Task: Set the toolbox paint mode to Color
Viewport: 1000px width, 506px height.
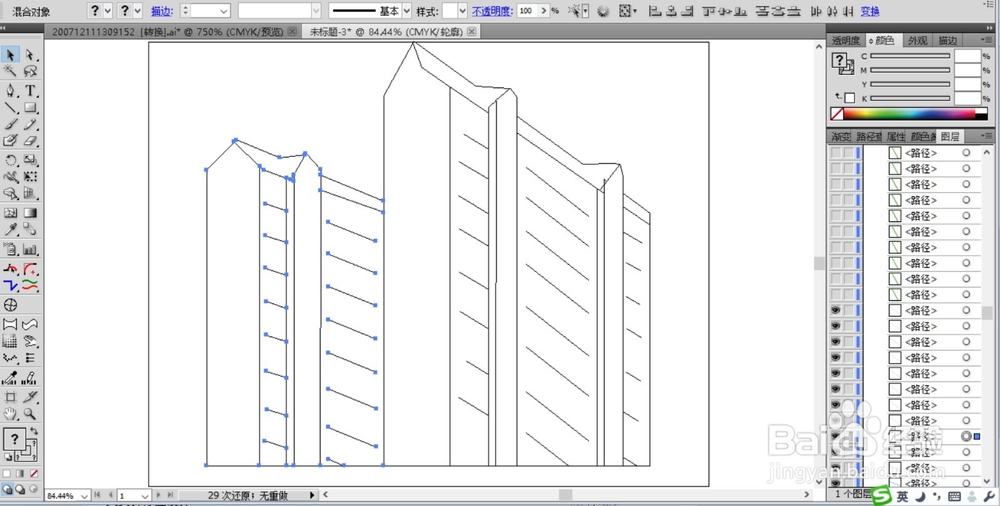Action: pos(8,473)
